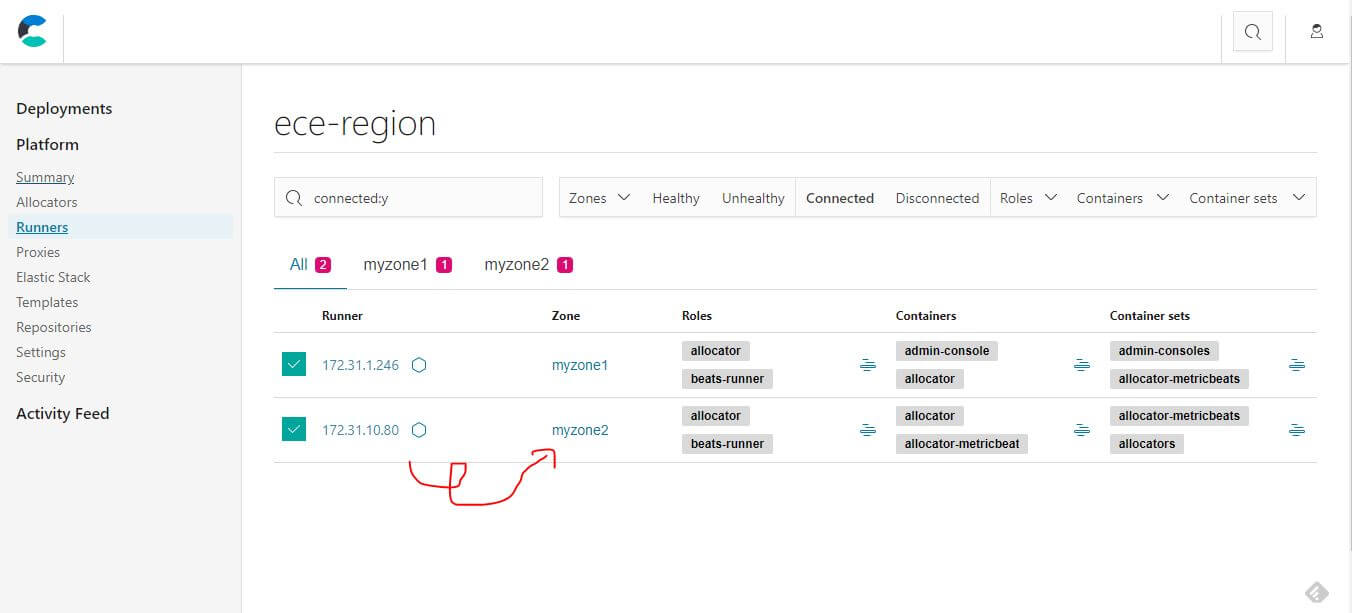Viewport: 1352px width, 613px height.
Task: Click the hexagon status icon beside 172.31.1.246
Action: (419, 365)
